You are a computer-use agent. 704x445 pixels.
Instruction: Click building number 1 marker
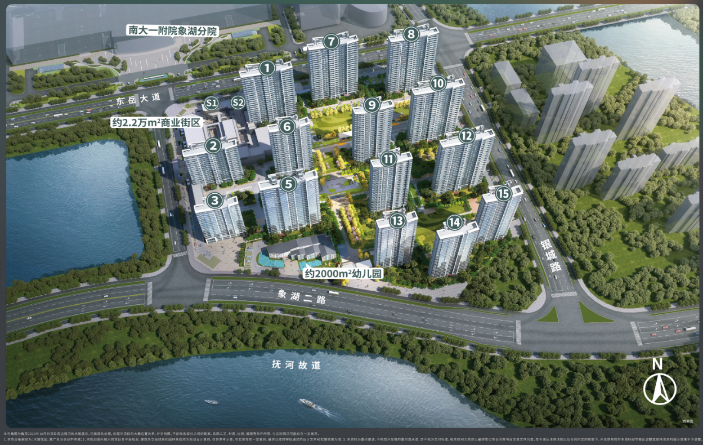click(267, 68)
